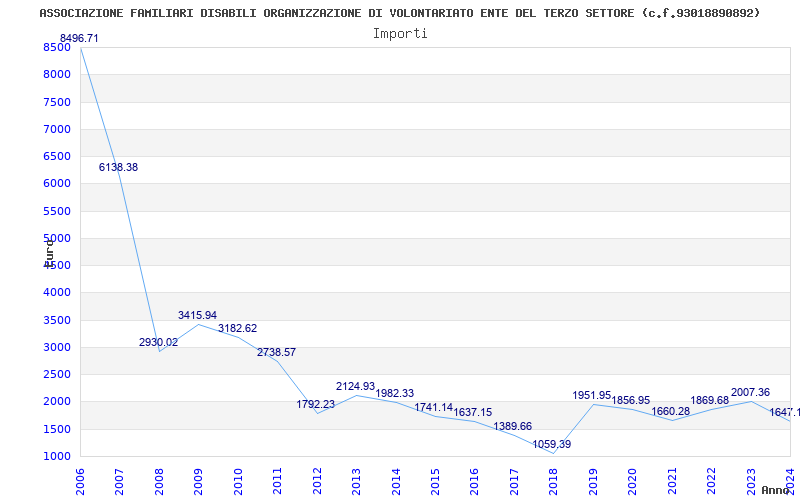This screenshot has height=500, width=800.
Task: Click the 1660.28 value label
Action: [670, 411]
